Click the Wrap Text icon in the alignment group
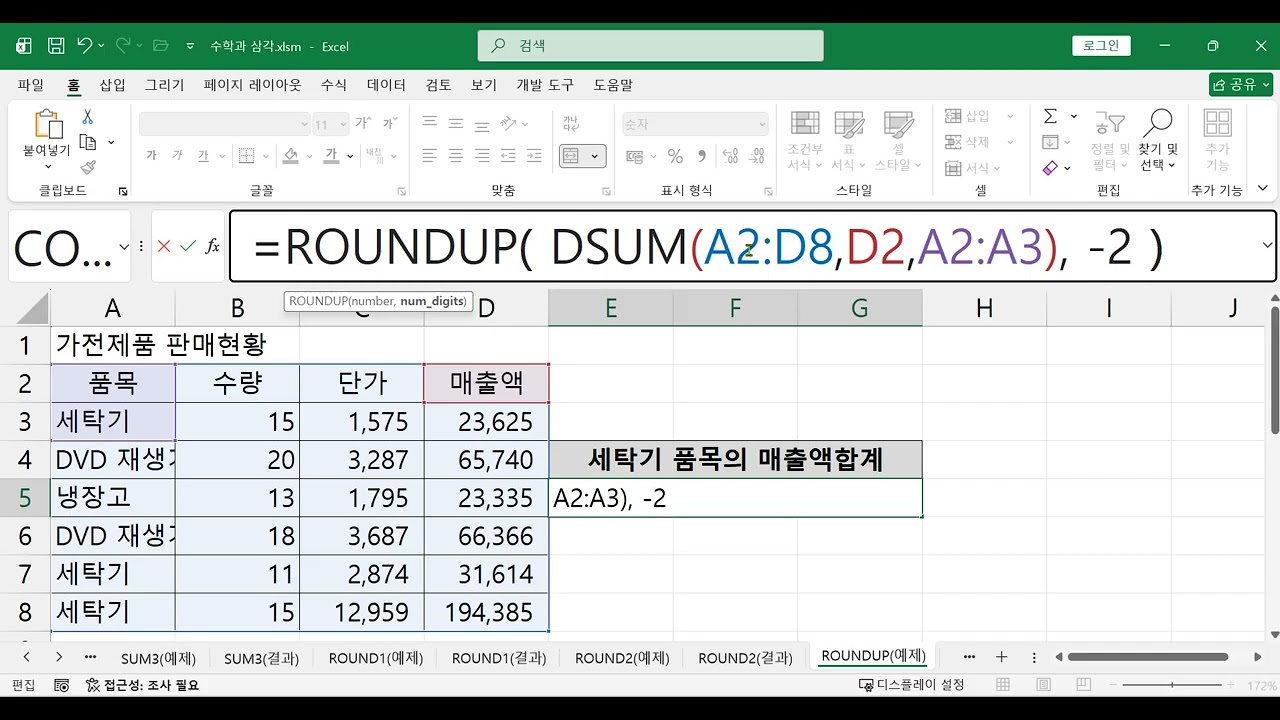 coord(570,124)
